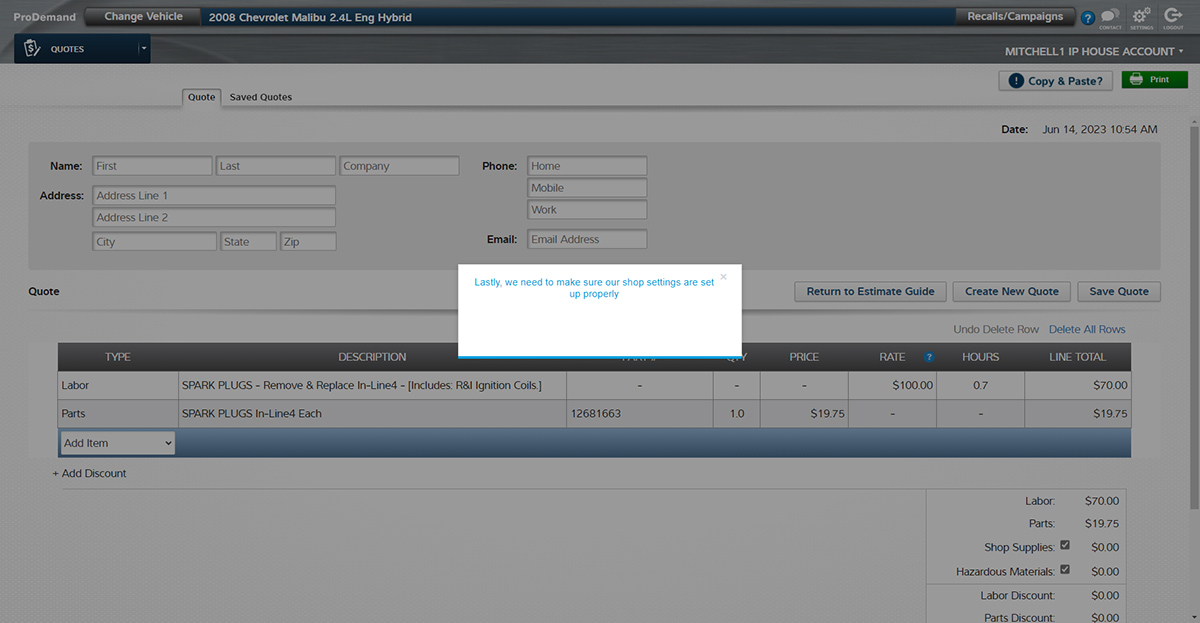
Task: Click the Copy & Paste exclamation icon
Action: [x=1016, y=81]
